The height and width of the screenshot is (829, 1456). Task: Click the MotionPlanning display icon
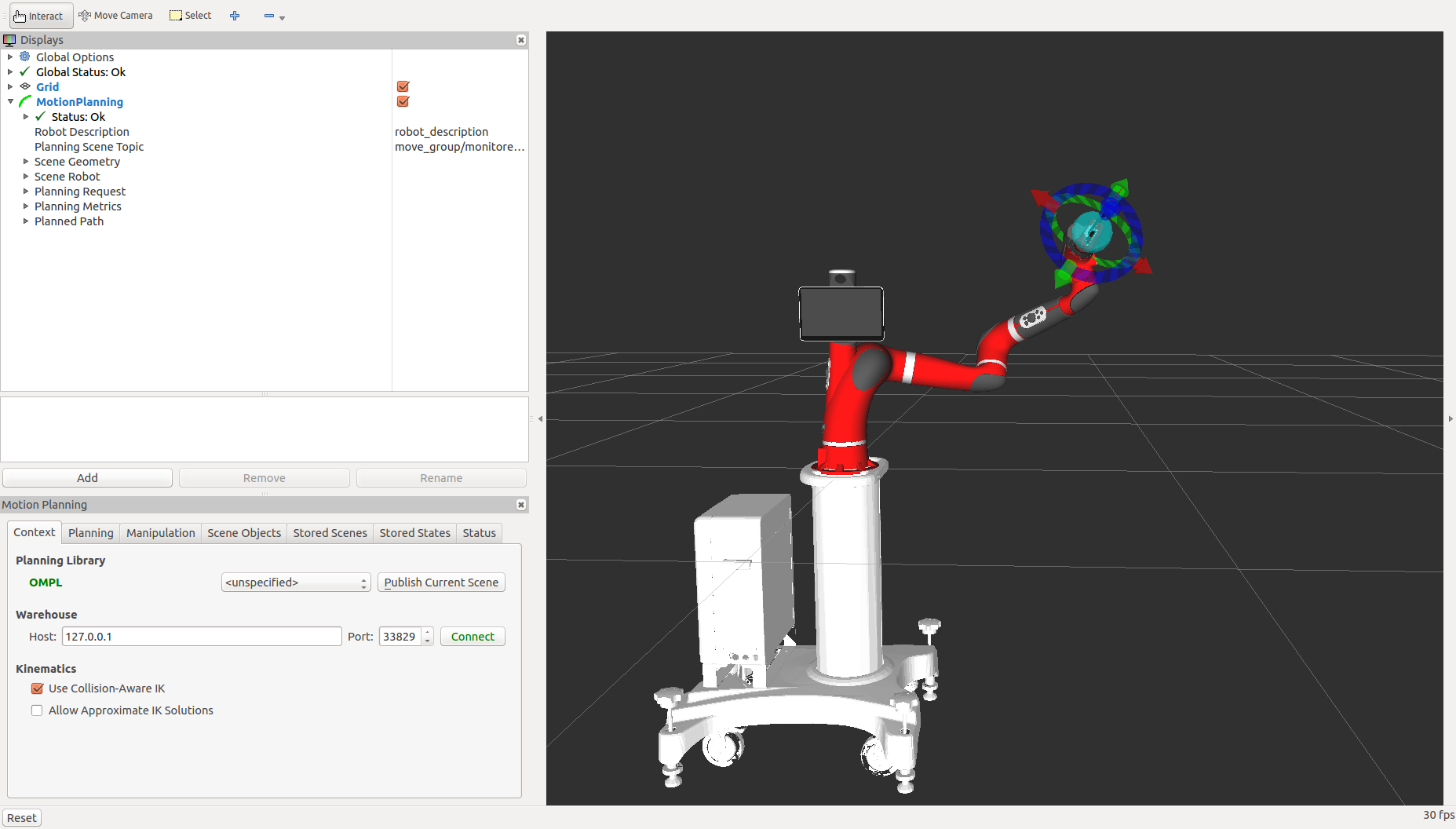pyautogui.click(x=25, y=101)
